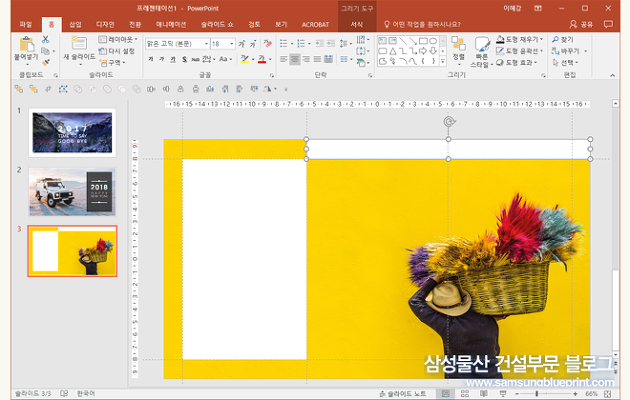Open ribbon display options icon in title bar
The image size is (630, 400).
[538, 8]
